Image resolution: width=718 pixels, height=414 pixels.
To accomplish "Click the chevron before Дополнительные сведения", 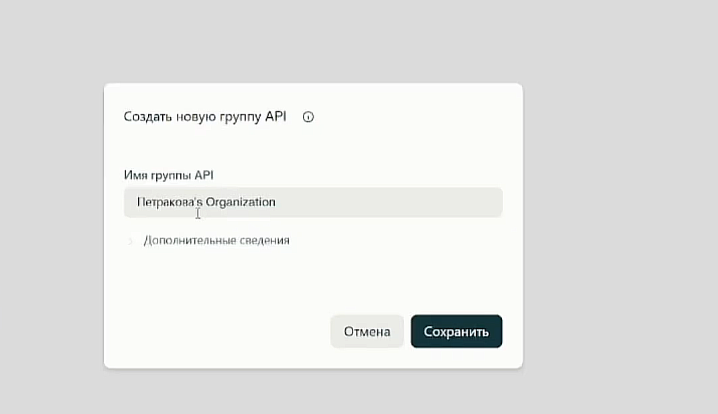I will (131, 241).
